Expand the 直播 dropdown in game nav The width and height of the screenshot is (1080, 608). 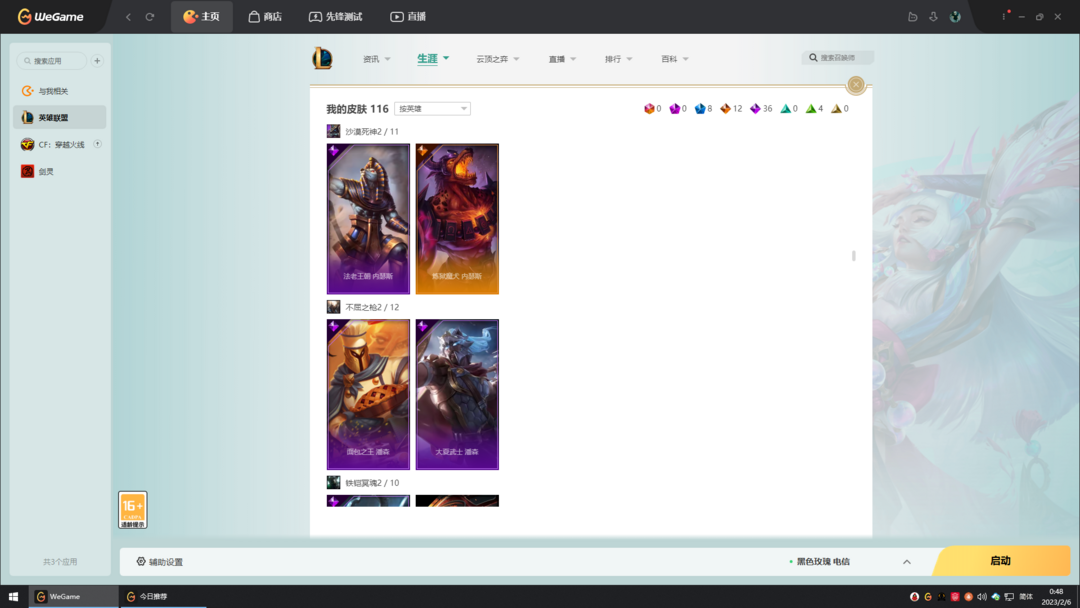[x=562, y=59]
